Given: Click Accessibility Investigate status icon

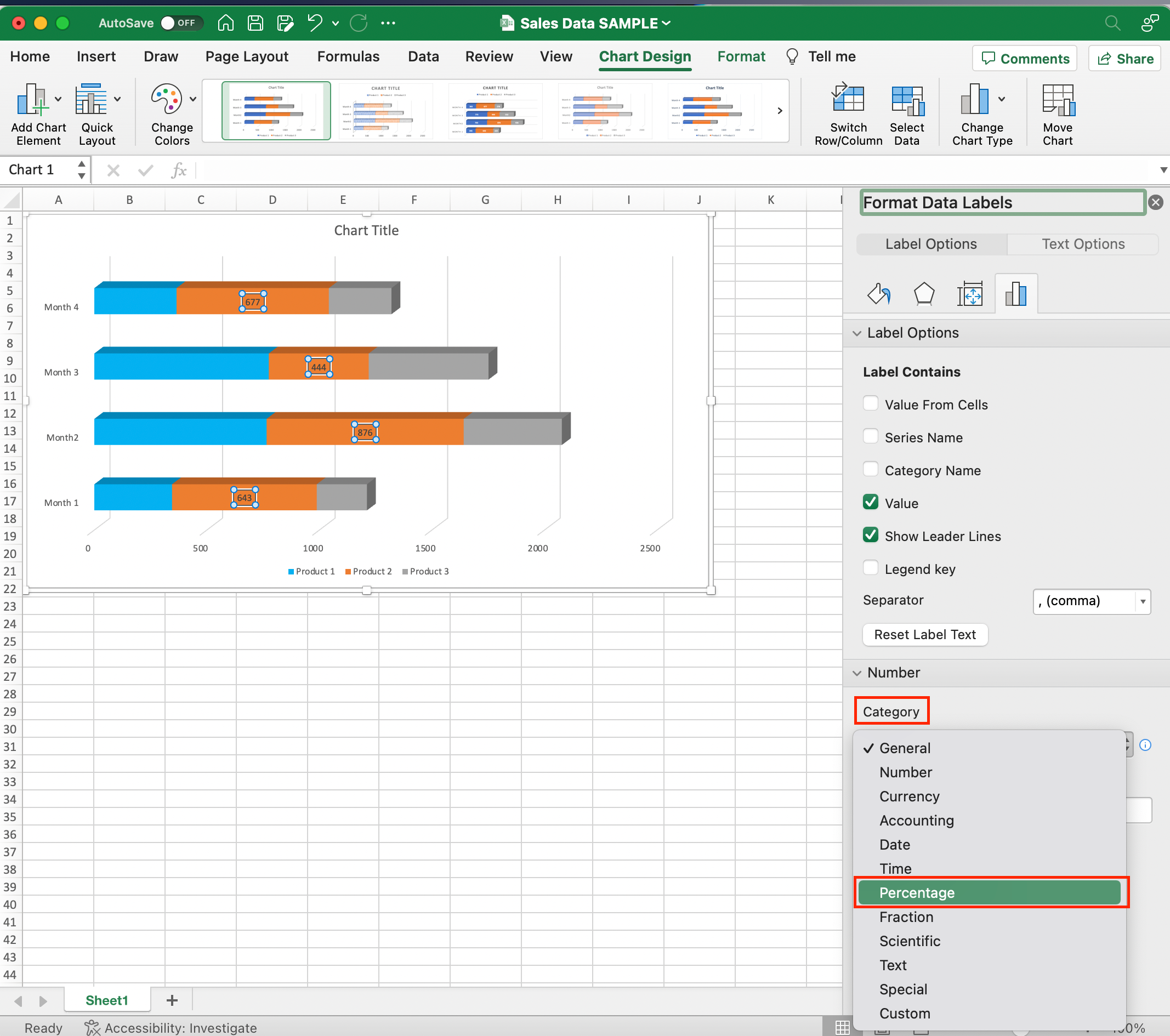Looking at the screenshot, I should click(92, 1027).
